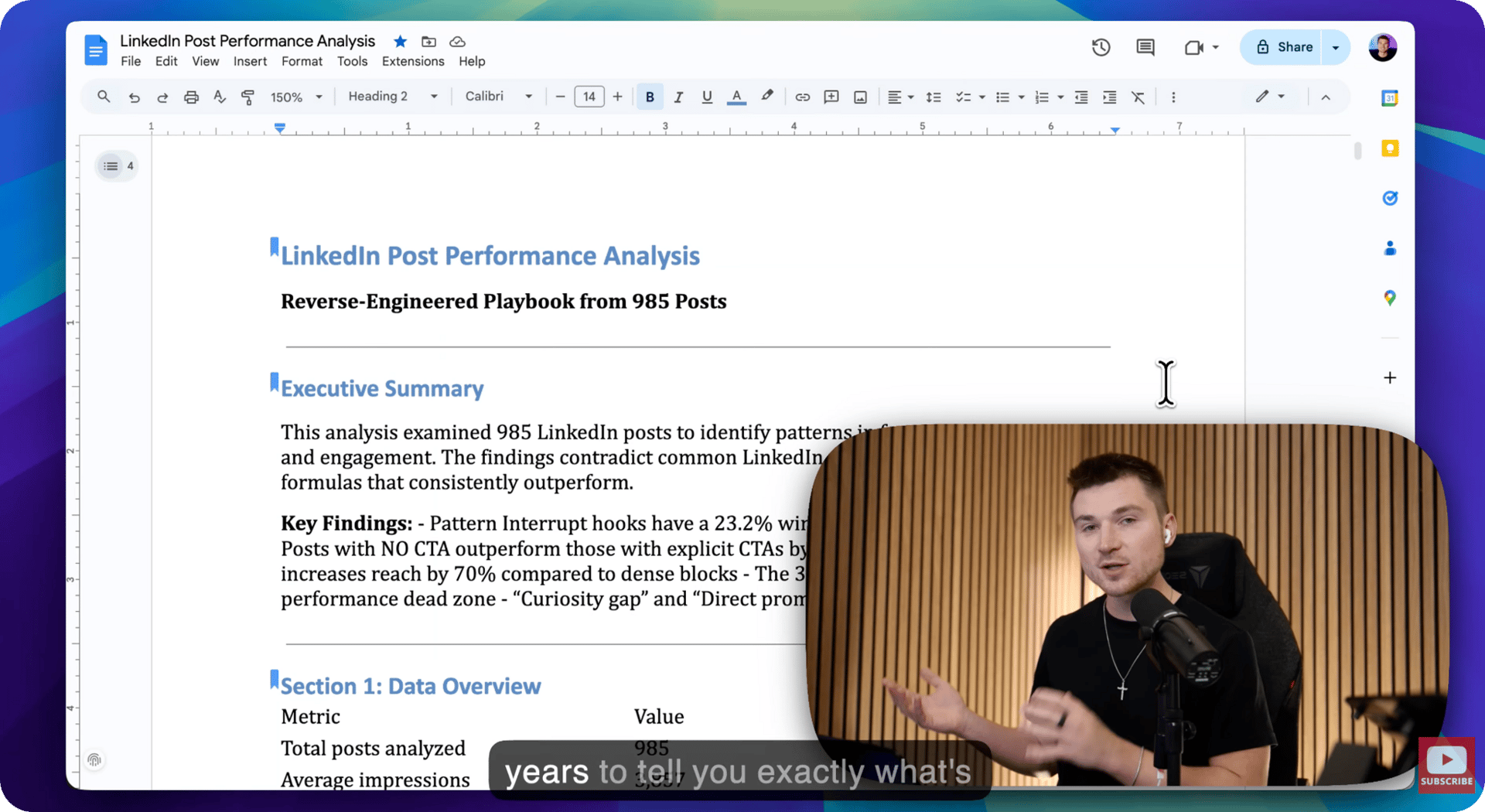Image resolution: width=1485 pixels, height=812 pixels.
Task: Pick a highlight color
Action: [766, 97]
